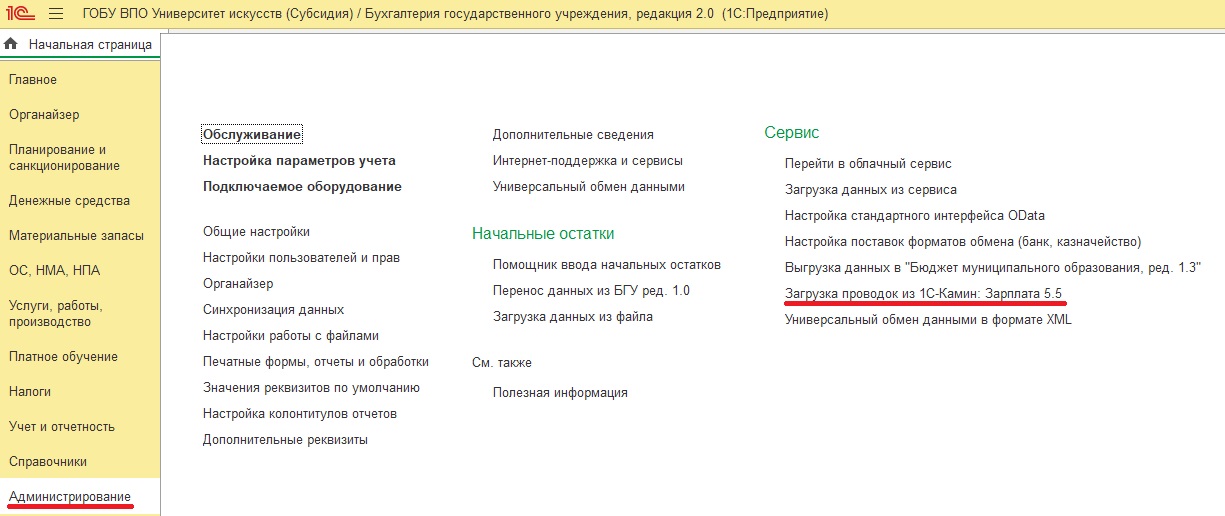Select Администрирование in the sidebar
This screenshot has width=1225, height=516.
tap(69, 497)
